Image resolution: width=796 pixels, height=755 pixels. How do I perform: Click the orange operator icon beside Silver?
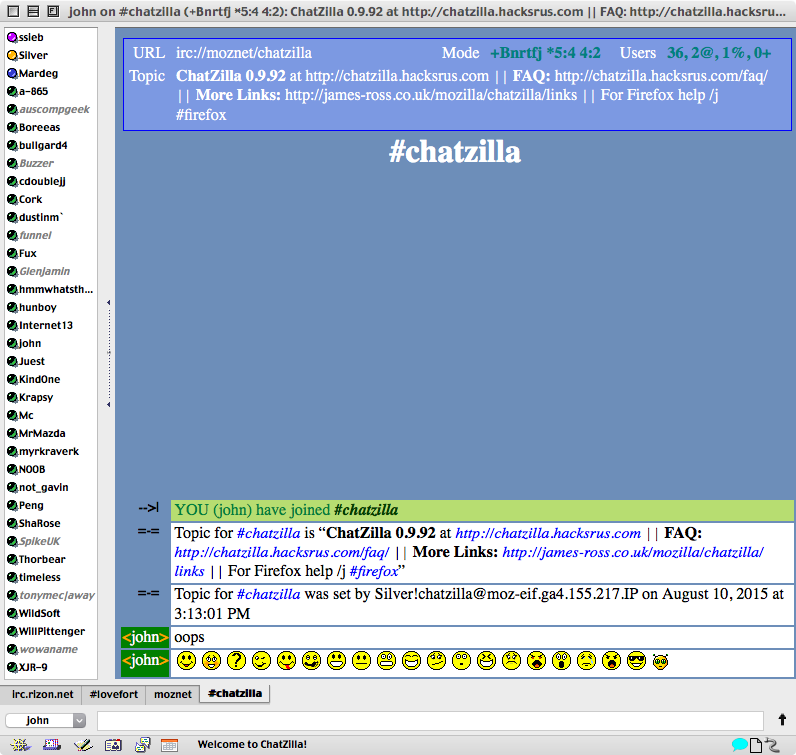[x=12, y=55]
